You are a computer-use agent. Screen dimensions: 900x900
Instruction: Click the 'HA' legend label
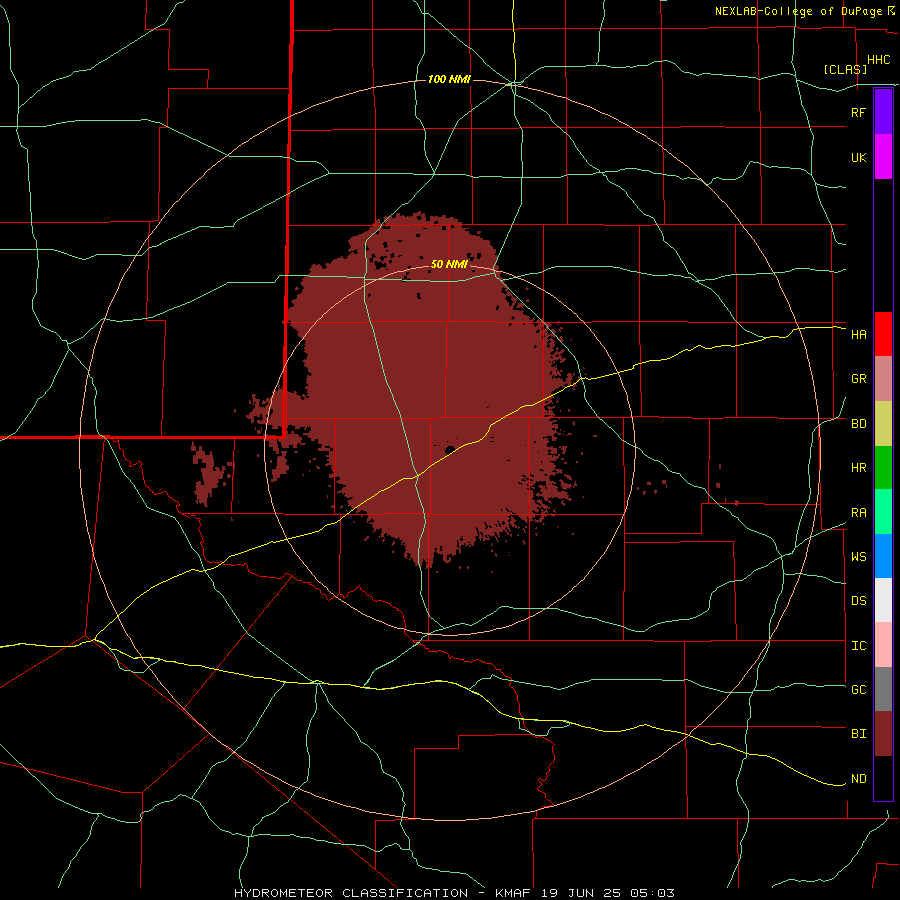(x=858, y=335)
